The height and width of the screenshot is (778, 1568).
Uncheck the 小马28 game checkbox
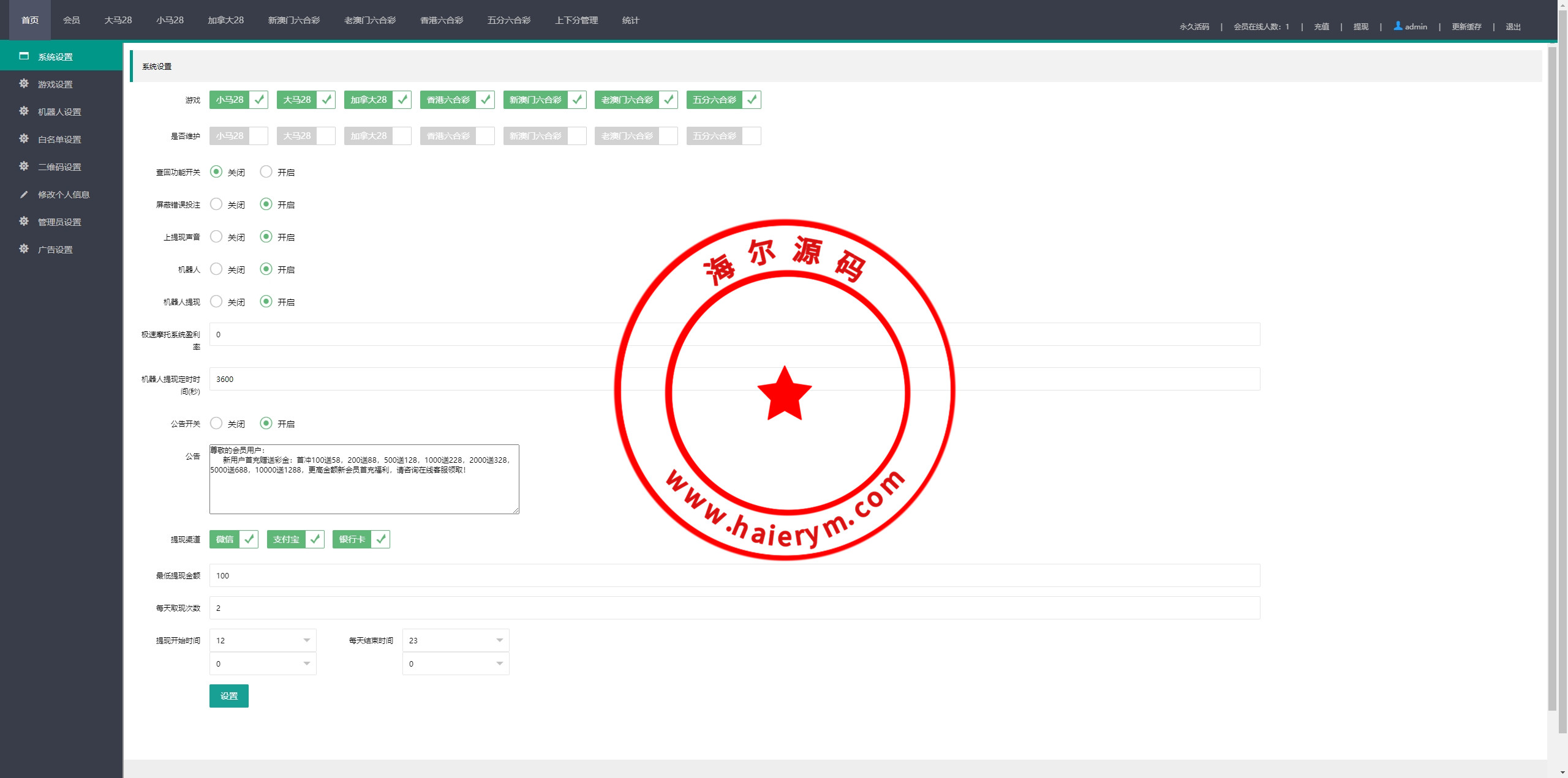258,100
